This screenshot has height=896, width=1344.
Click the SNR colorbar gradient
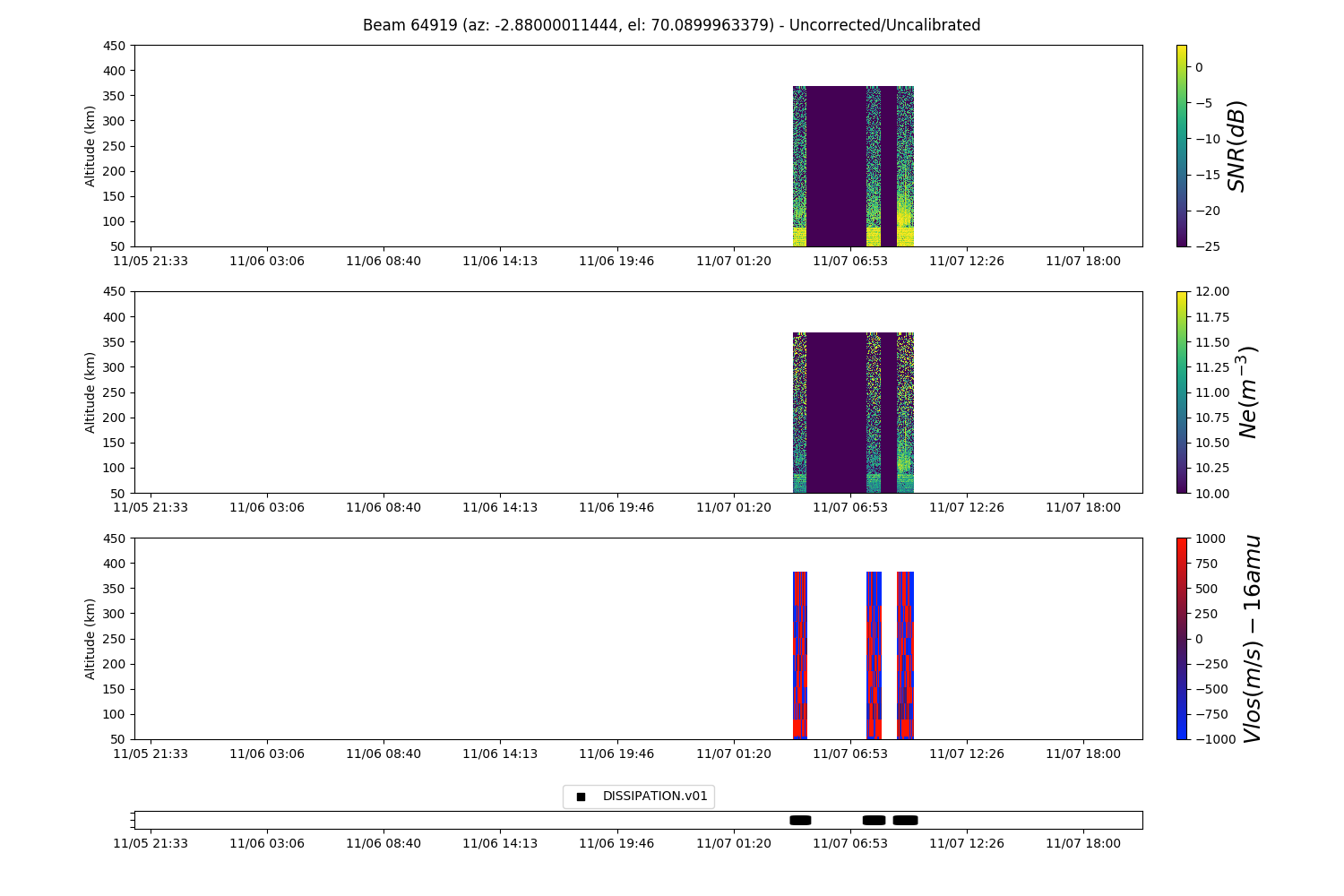tap(1181, 145)
